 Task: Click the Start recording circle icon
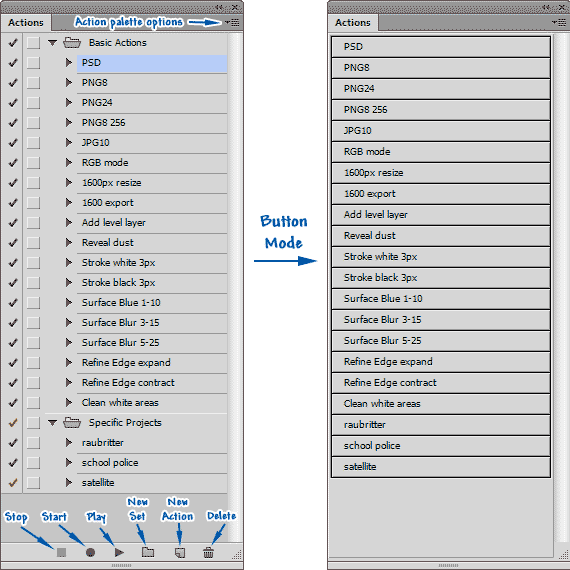pyautogui.click(x=90, y=553)
